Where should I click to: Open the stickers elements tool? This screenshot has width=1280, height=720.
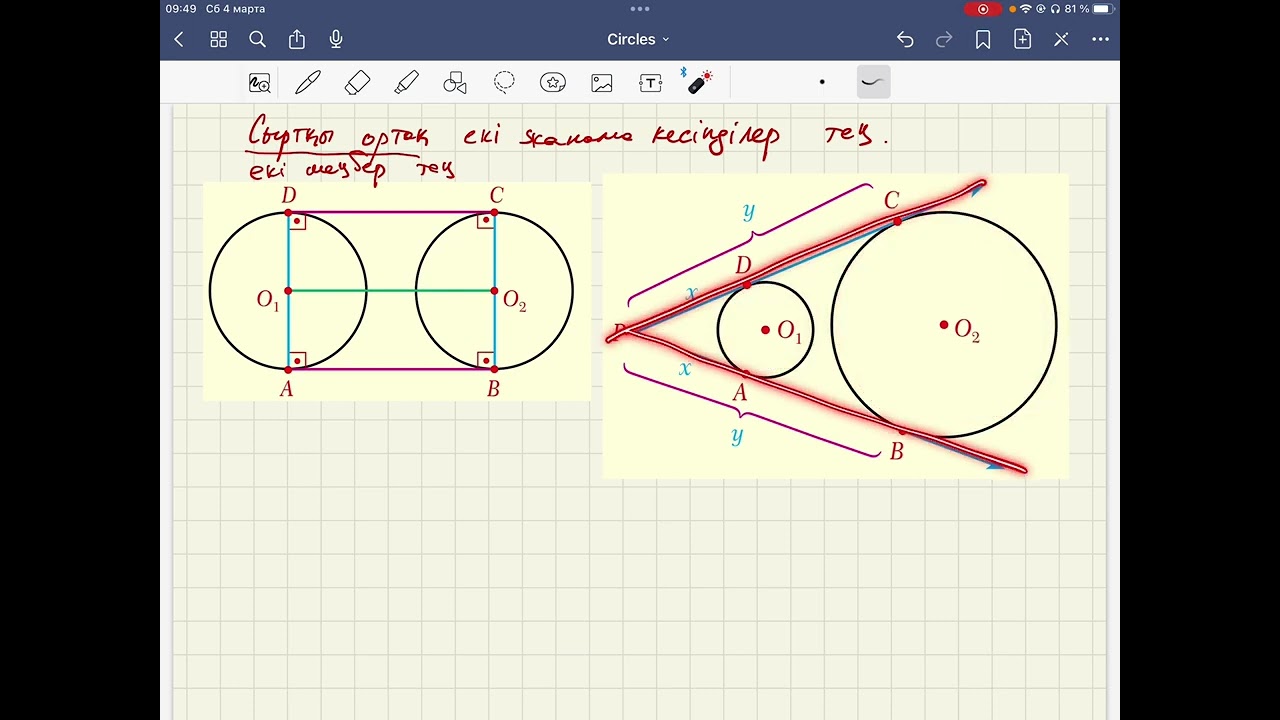[x=553, y=83]
